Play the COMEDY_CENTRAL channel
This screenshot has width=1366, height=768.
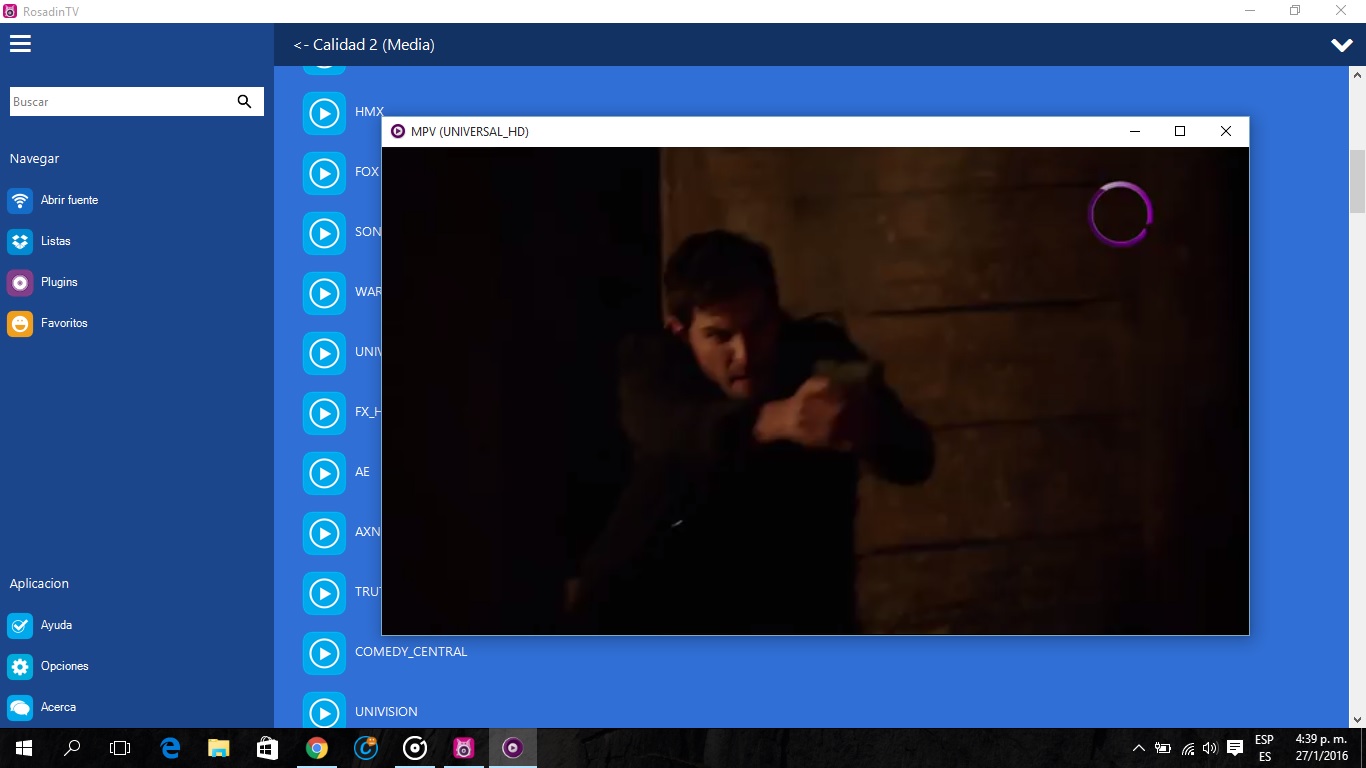tap(324, 653)
